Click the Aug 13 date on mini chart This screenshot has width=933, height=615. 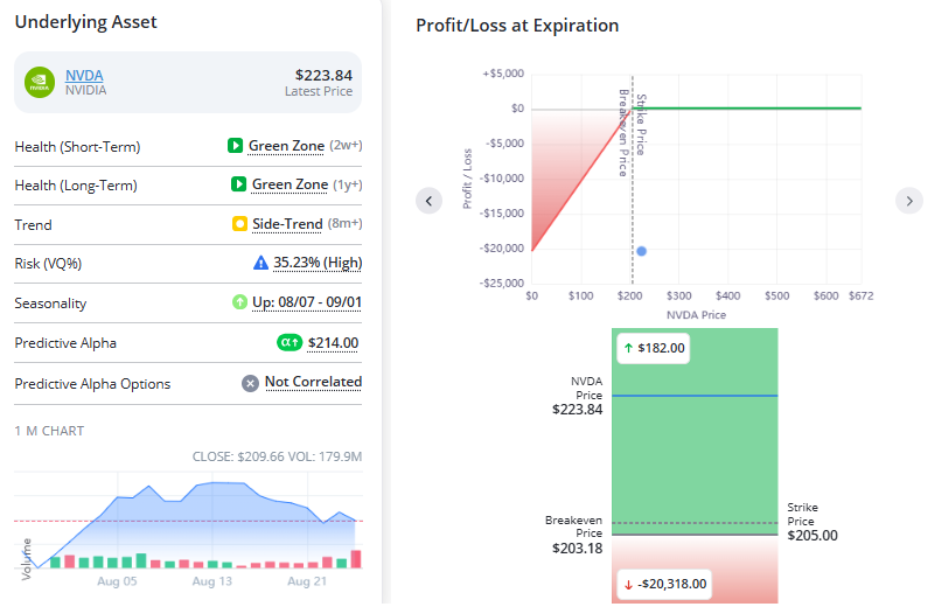(212, 581)
